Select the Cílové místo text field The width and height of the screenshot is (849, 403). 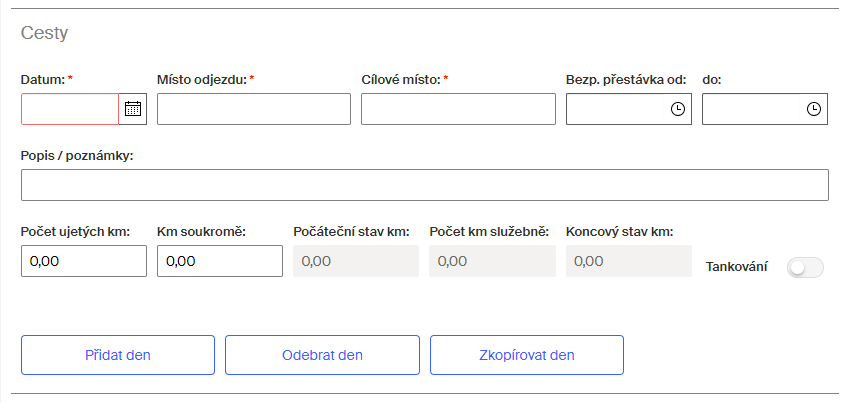point(458,109)
